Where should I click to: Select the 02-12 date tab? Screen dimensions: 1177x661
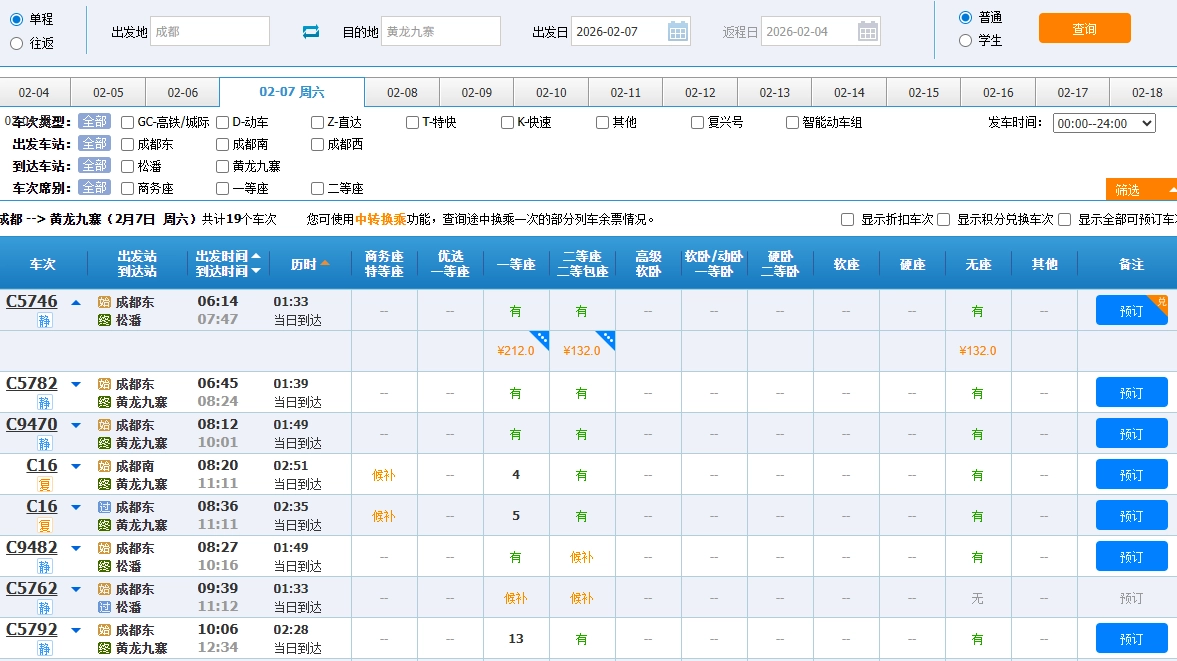tap(699, 90)
